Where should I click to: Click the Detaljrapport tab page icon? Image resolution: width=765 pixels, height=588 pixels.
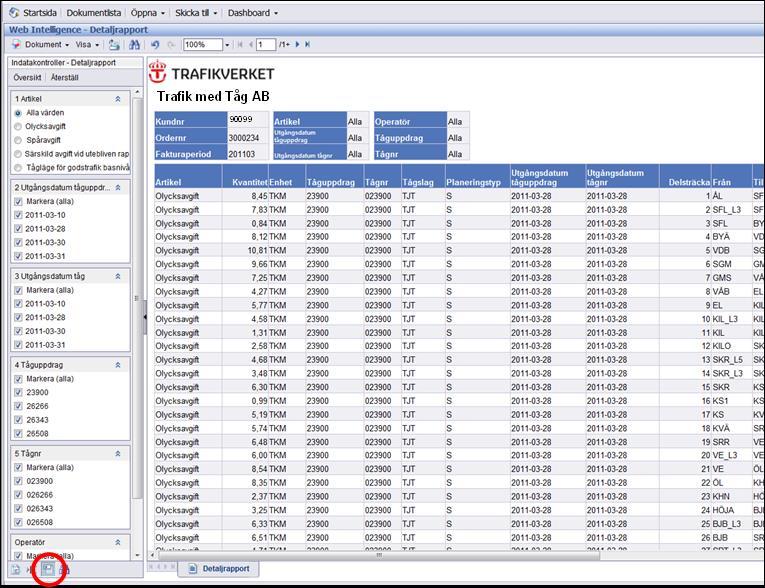click(x=193, y=568)
